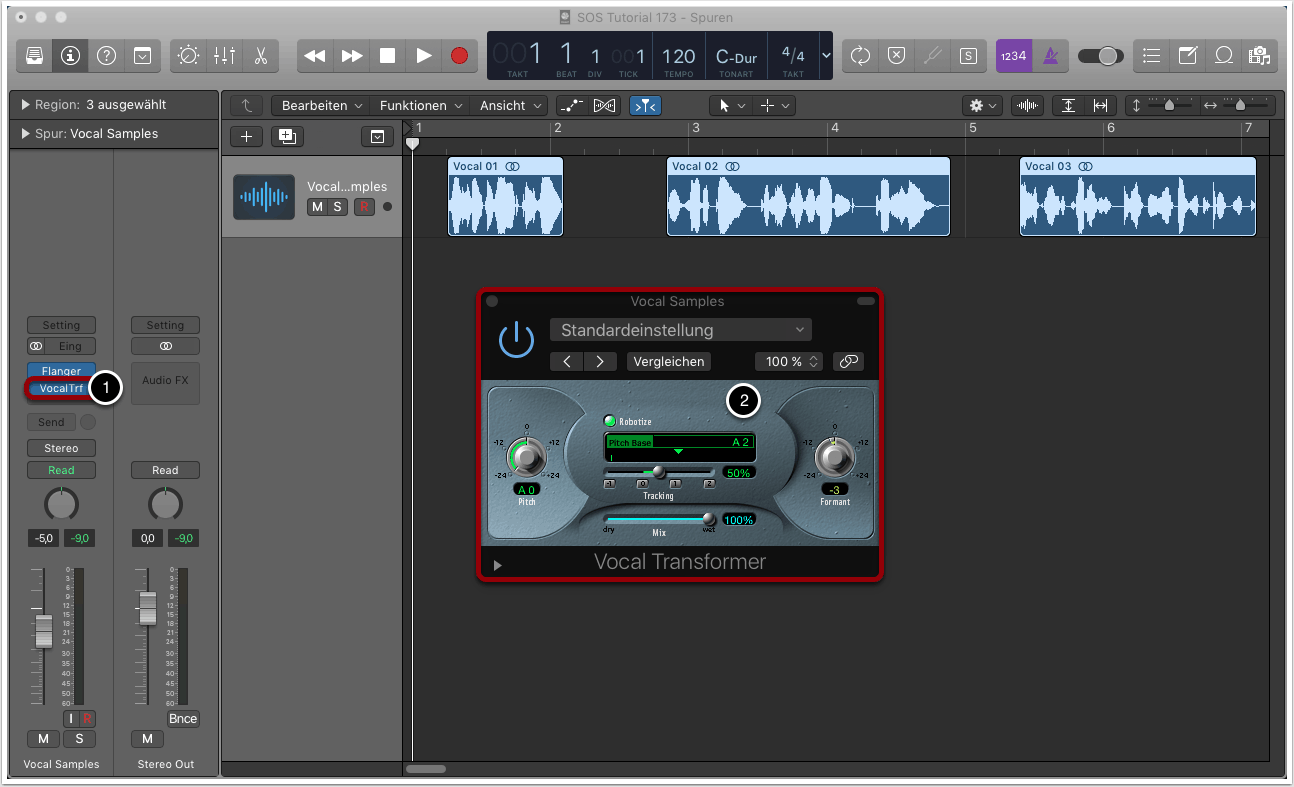Open the Standardeinstellung preset dropdown
The image size is (1294, 787).
pyautogui.click(x=680, y=330)
